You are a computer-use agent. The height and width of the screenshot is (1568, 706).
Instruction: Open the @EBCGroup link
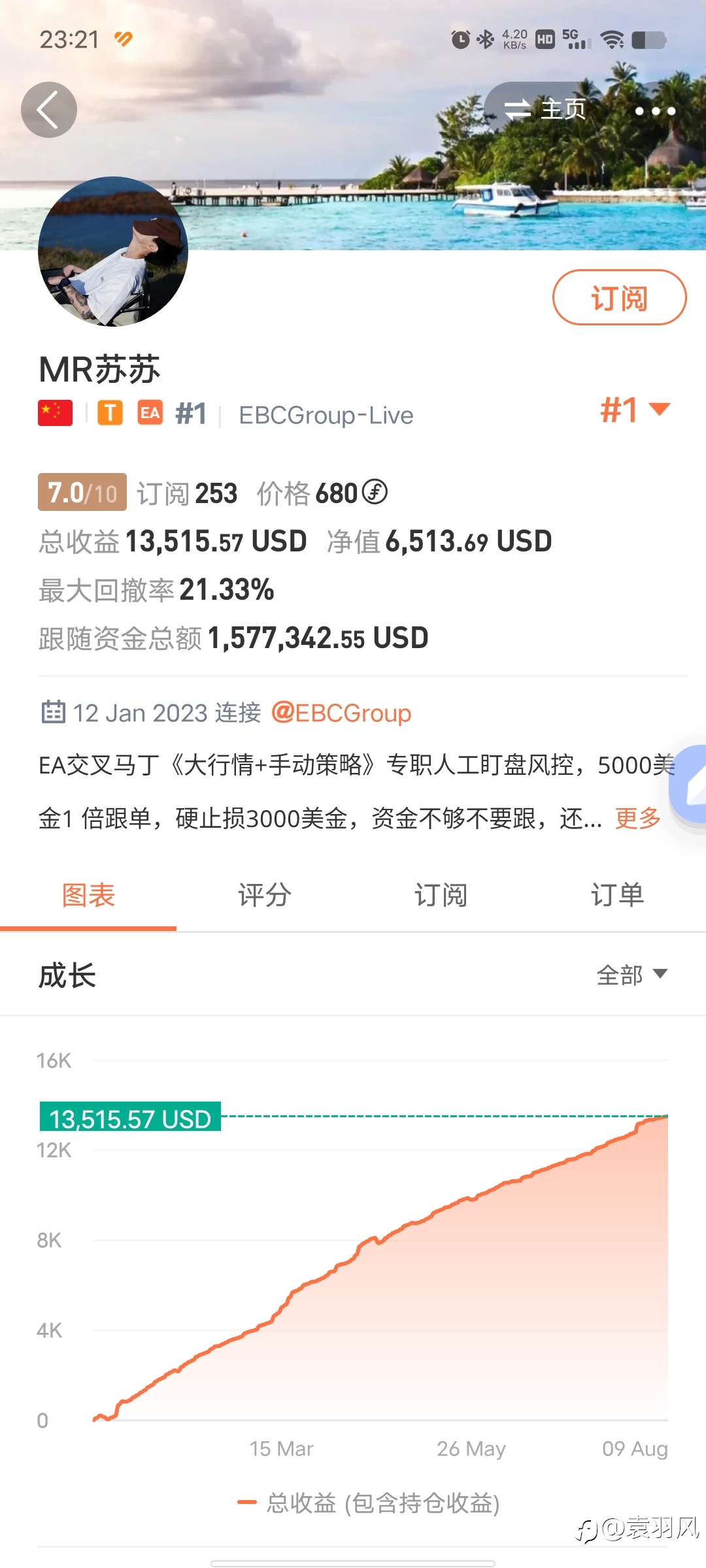click(x=341, y=713)
